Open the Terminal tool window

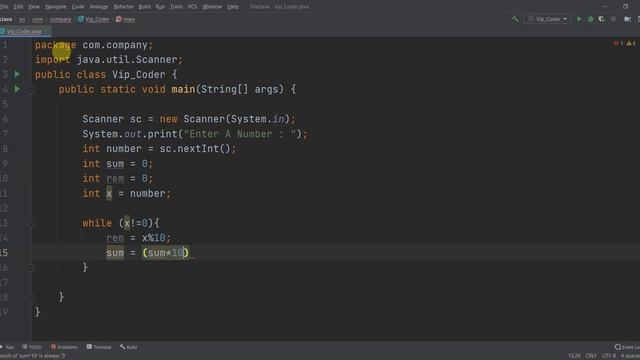99,347
